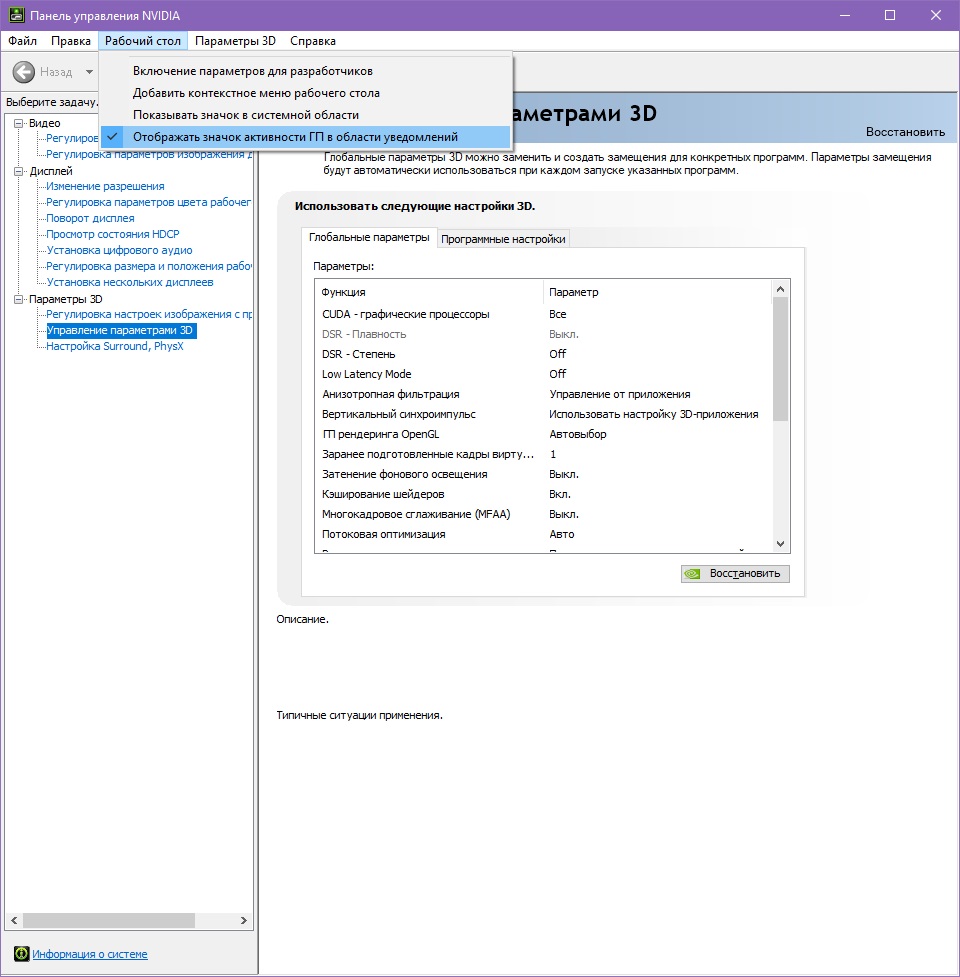This screenshot has height=977, width=960.
Task: Select Управление параметрами 3D tree item
Action: [x=121, y=330]
